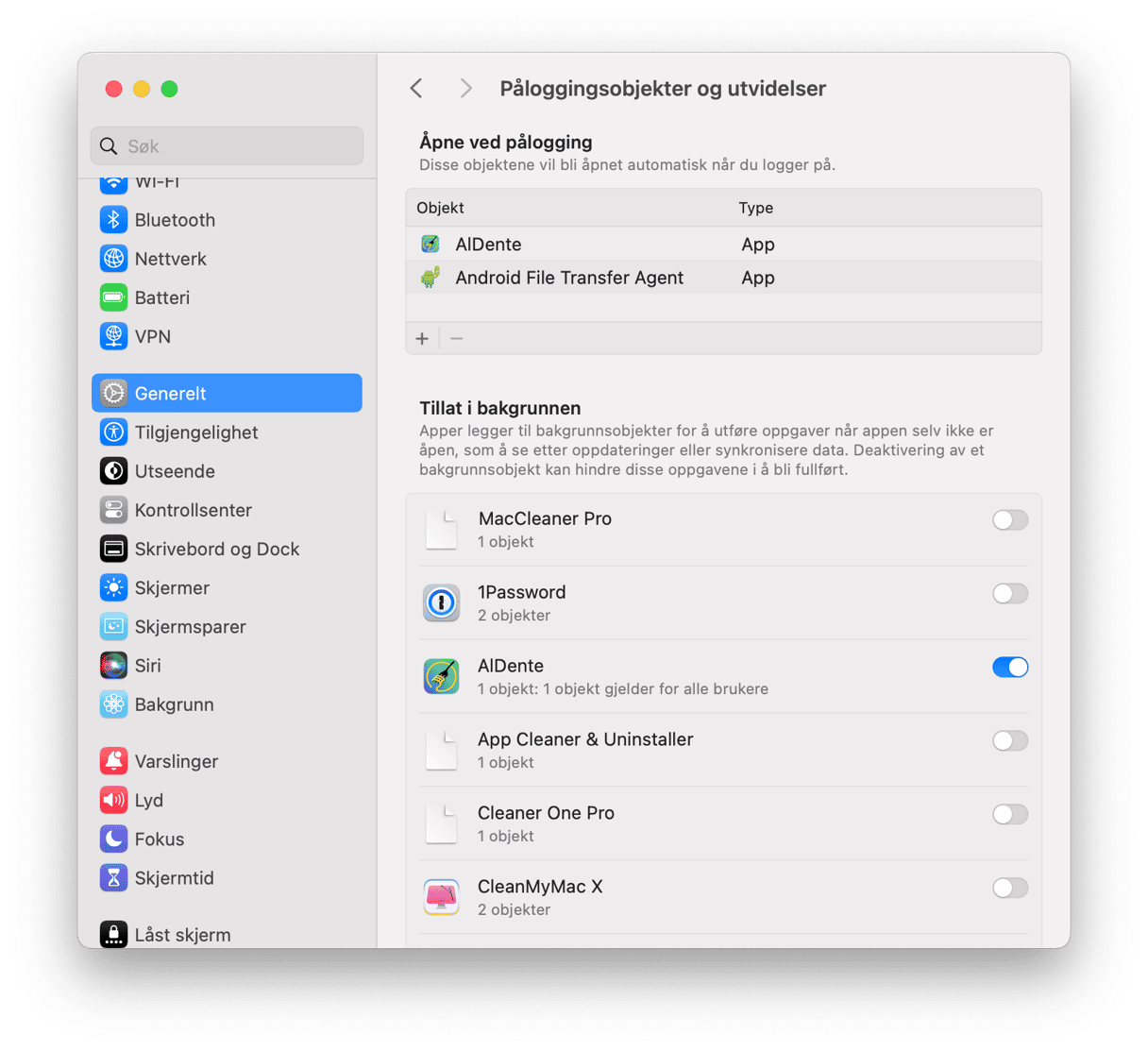The image size is (1148, 1051).
Task: Click the green Batteri icon
Action: pos(114,297)
